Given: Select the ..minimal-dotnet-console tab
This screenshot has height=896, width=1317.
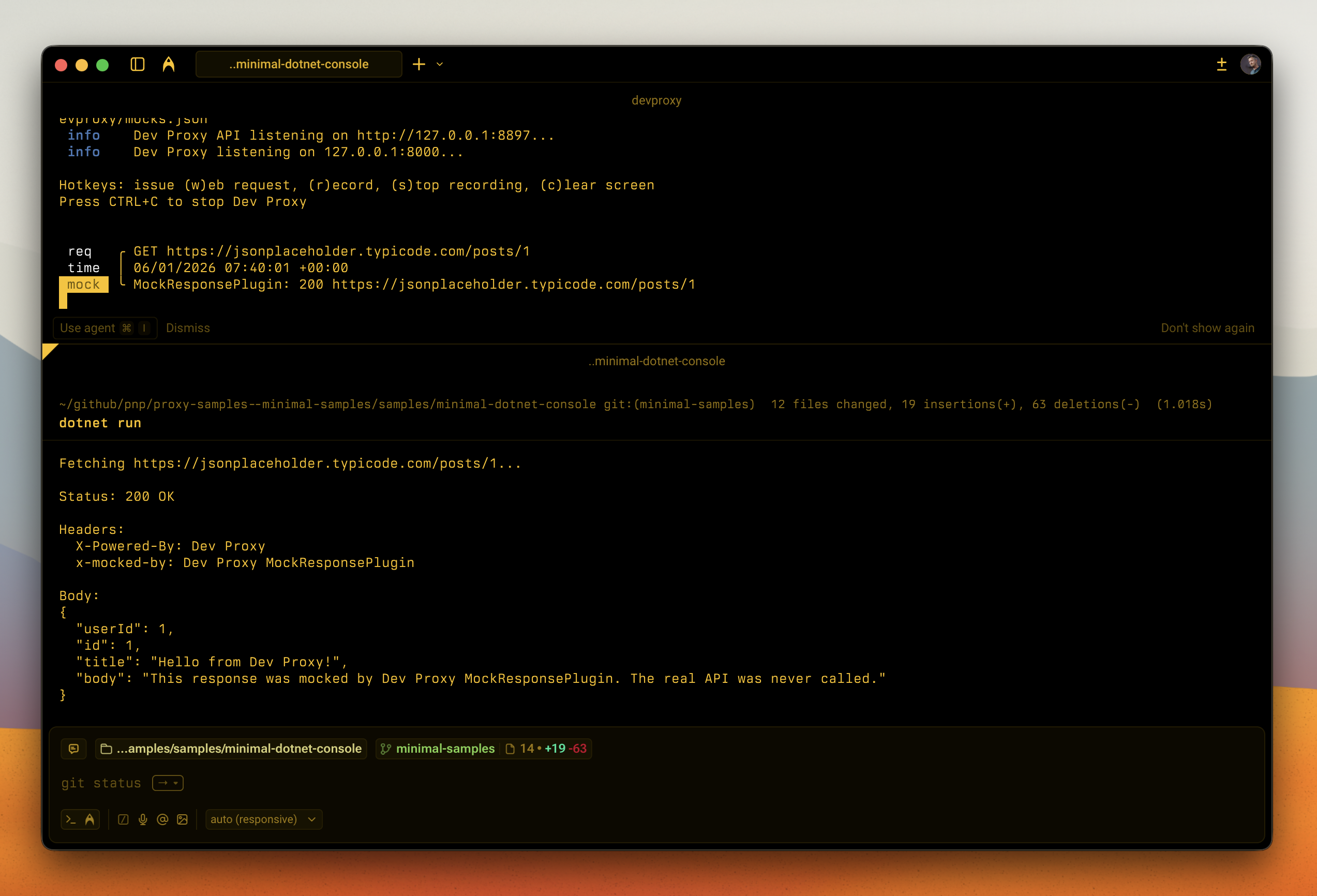Looking at the screenshot, I should tap(298, 64).
